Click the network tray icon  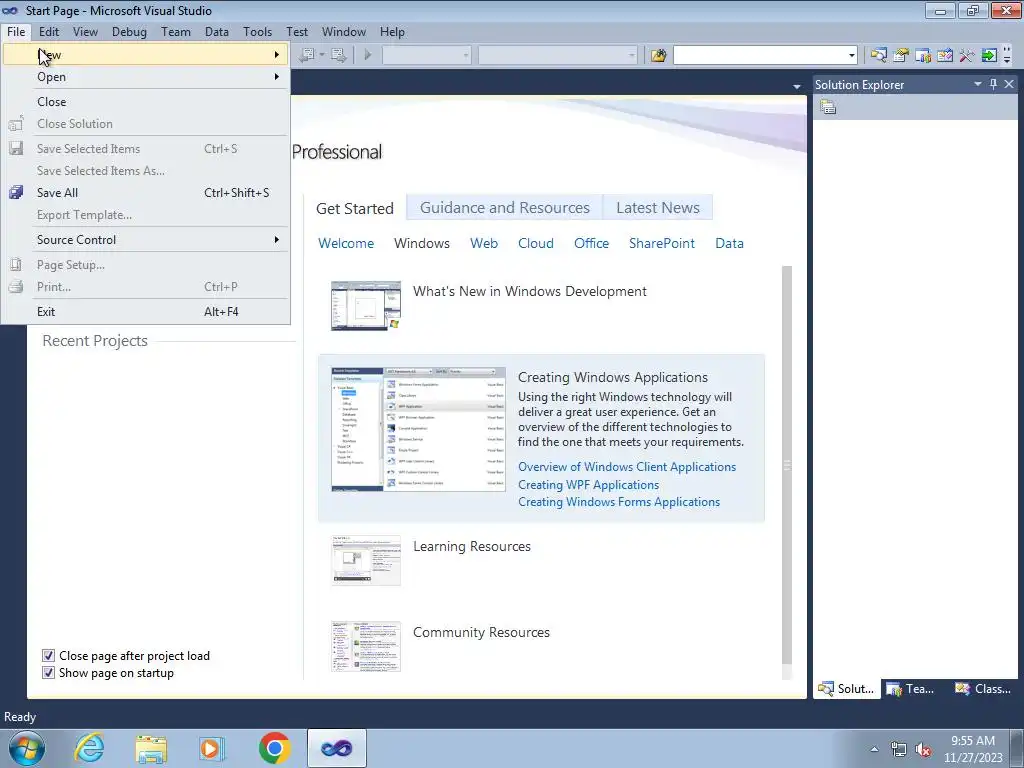[x=899, y=750]
